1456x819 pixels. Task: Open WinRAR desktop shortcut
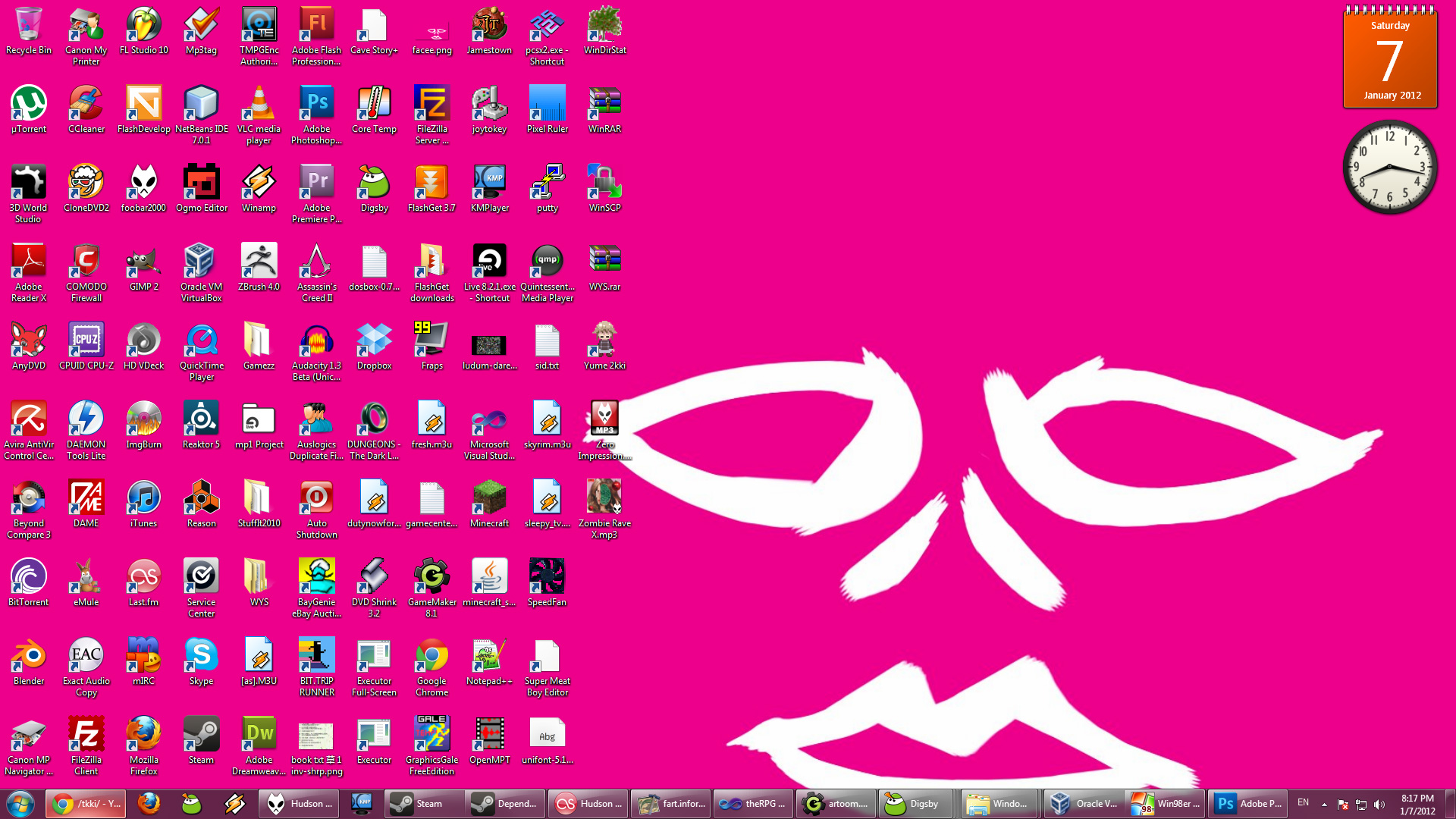coord(605,110)
